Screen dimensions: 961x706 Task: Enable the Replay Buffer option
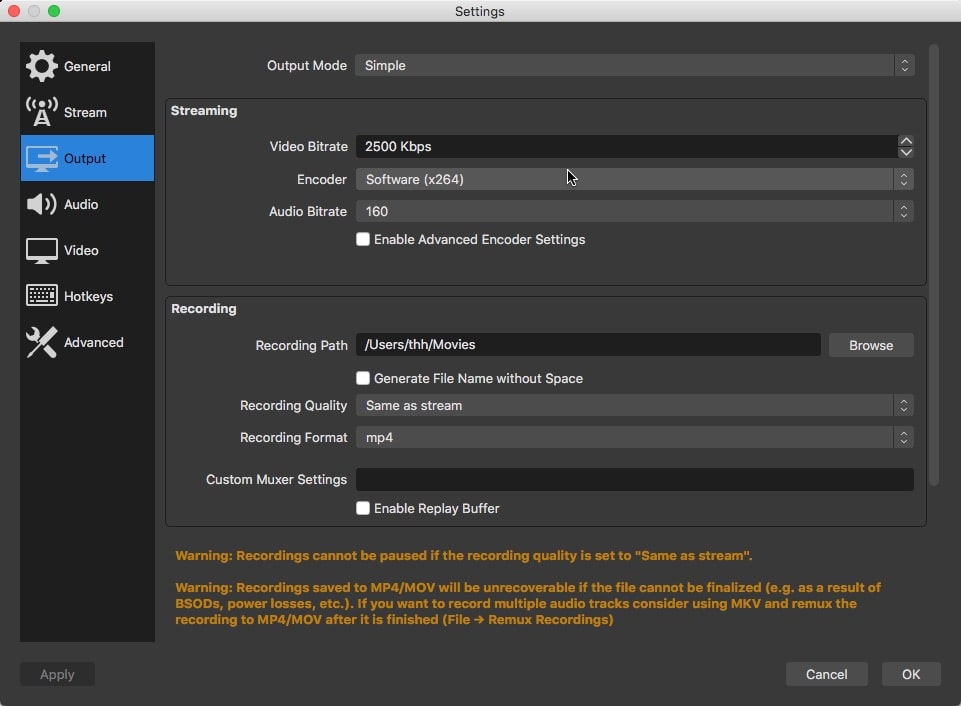[x=363, y=508]
